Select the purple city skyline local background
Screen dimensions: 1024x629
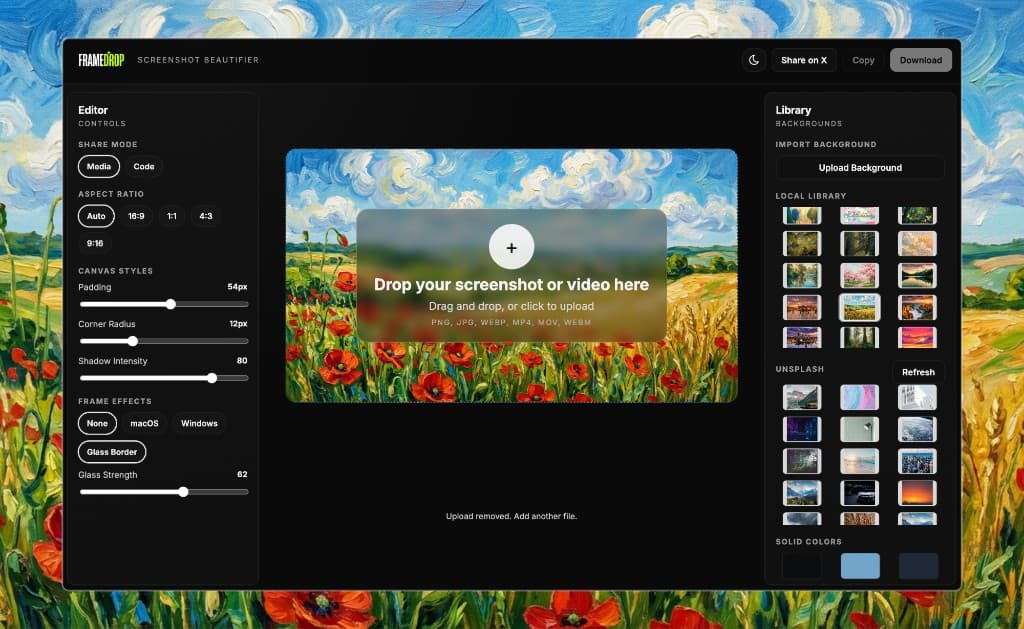[x=802, y=337]
